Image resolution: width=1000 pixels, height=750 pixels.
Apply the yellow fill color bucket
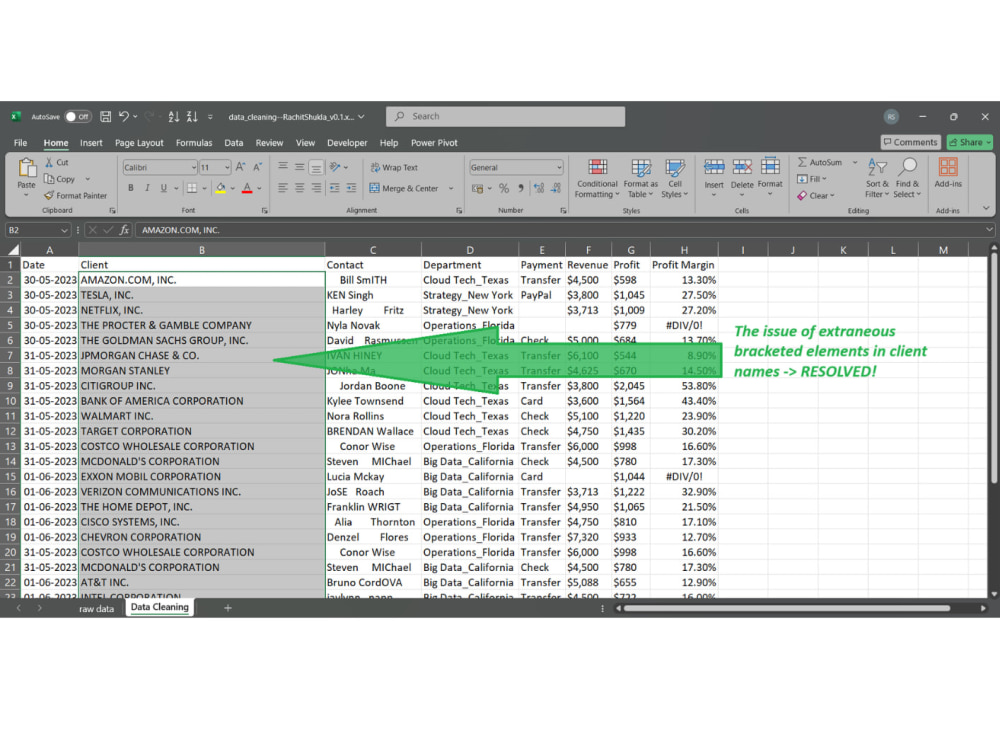coord(221,188)
